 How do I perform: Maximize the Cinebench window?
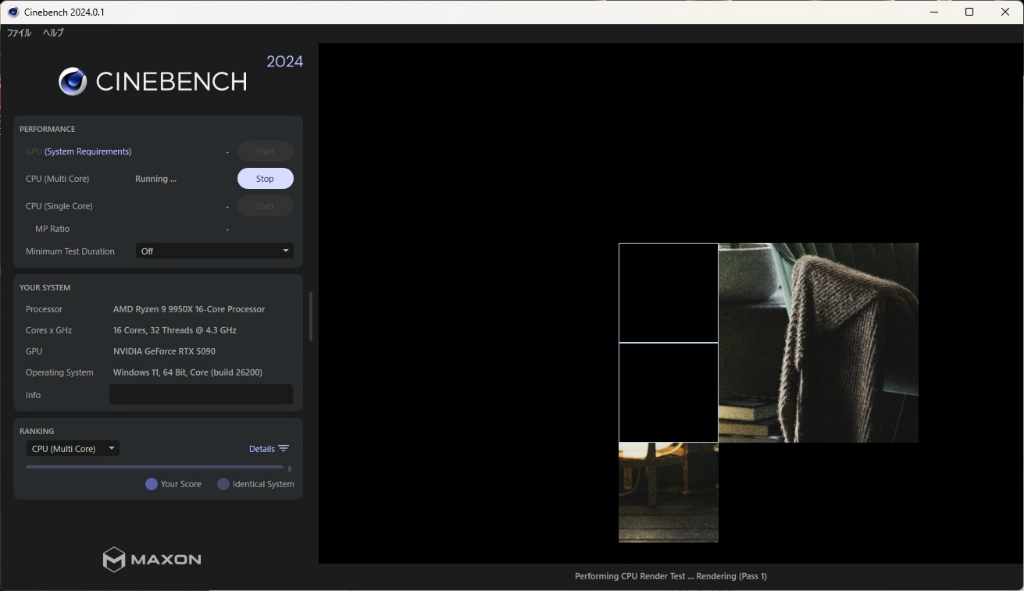969,12
